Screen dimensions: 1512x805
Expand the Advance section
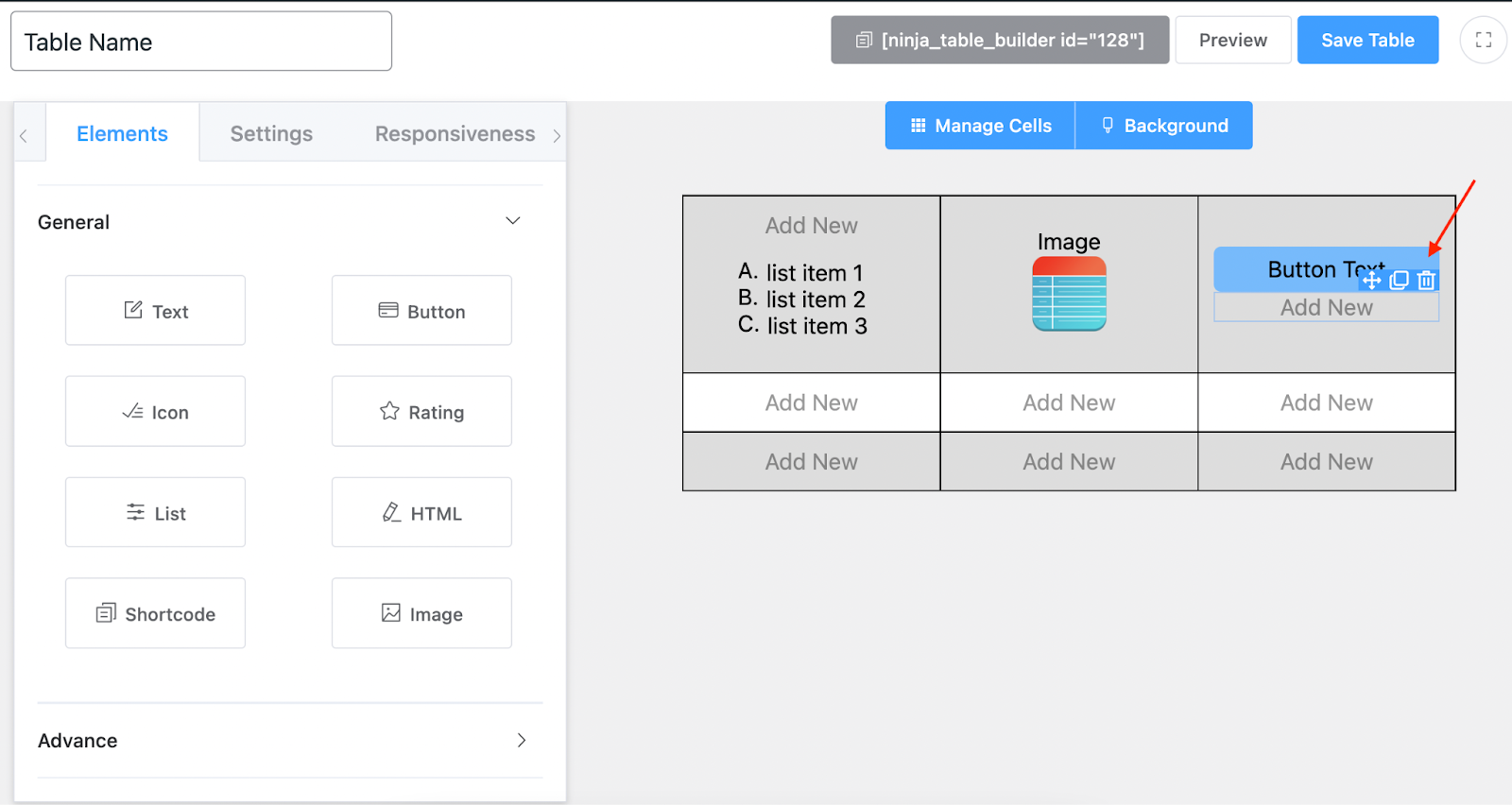click(x=521, y=740)
